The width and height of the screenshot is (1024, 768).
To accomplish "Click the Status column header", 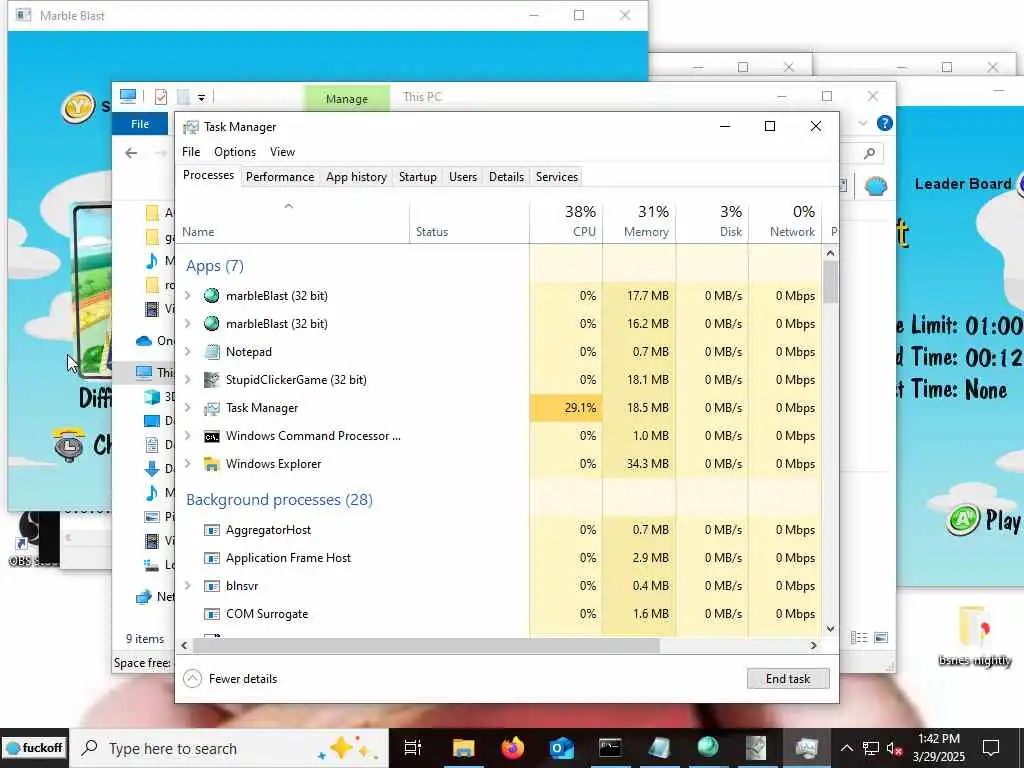I will (470, 221).
